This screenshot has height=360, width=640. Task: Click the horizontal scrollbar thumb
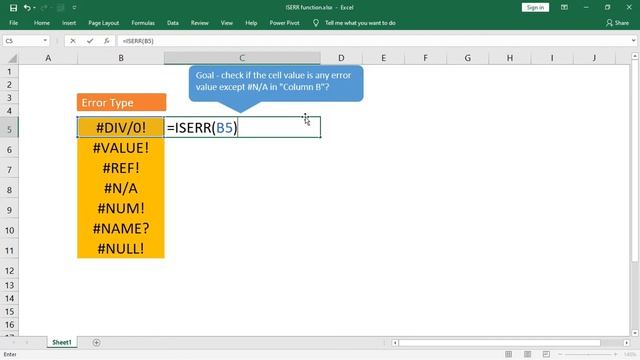point(500,343)
